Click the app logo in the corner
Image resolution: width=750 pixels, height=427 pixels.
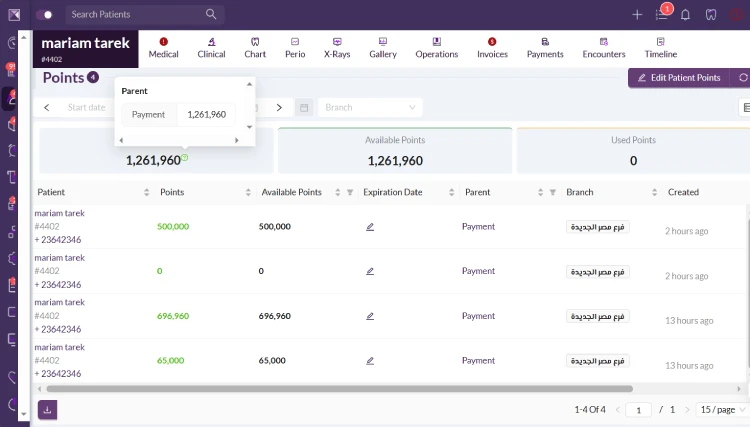(14, 15)
